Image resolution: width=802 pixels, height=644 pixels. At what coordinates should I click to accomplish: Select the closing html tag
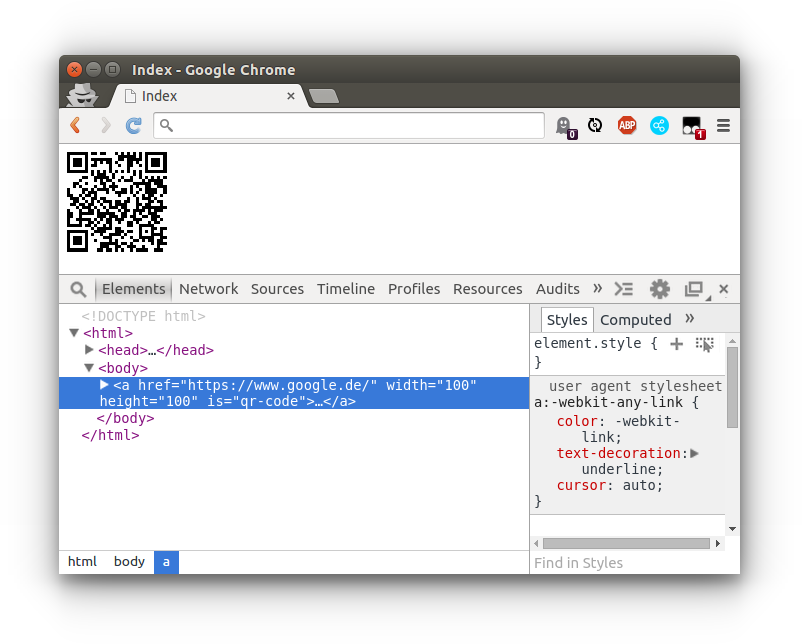110,435
